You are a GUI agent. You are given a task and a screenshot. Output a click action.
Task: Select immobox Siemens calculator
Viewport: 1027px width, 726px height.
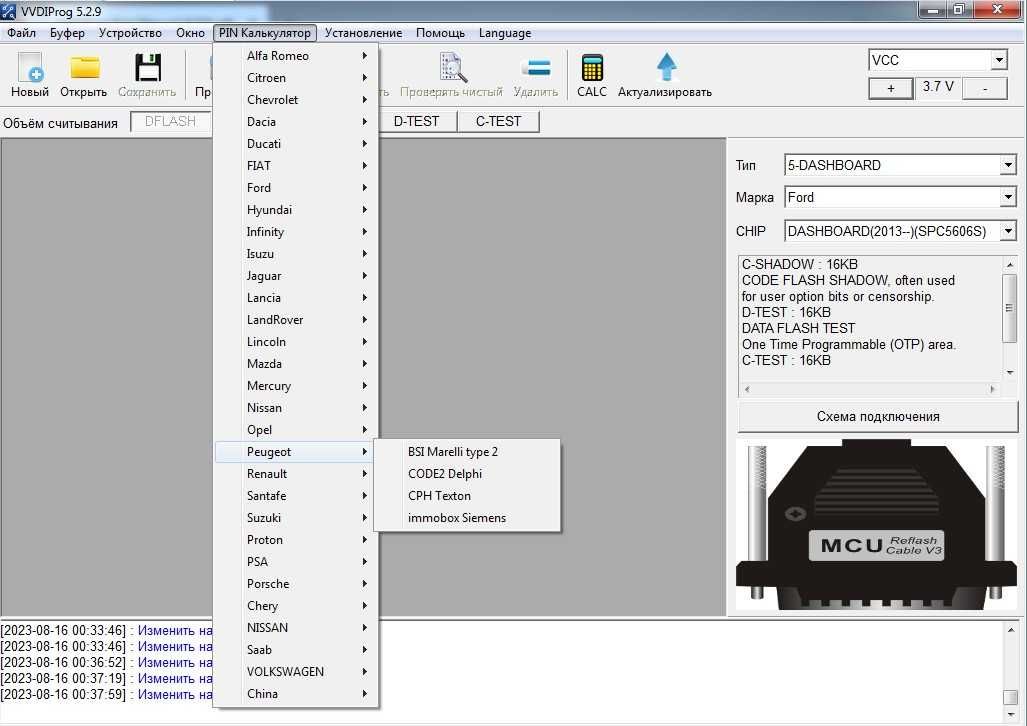pos(467,518)
